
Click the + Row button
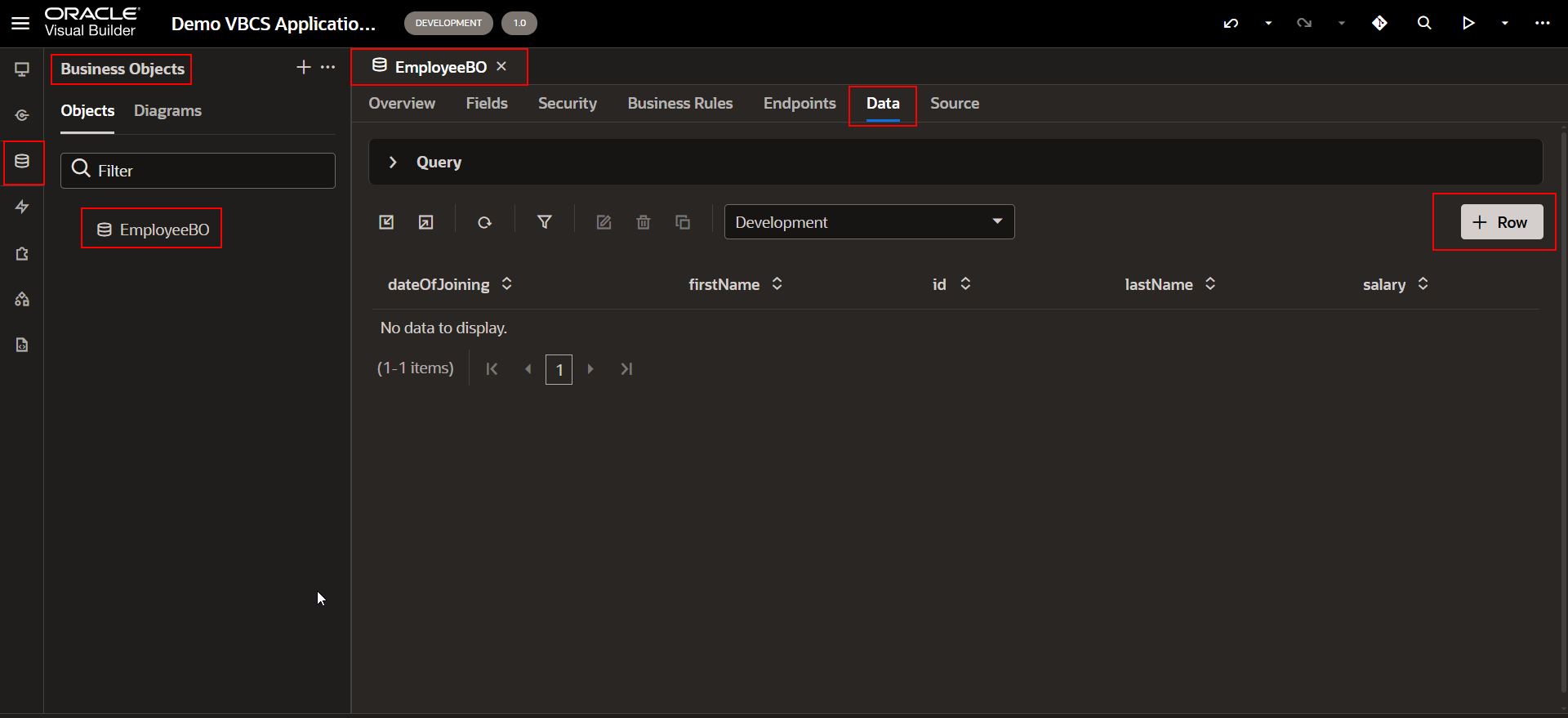tap(1501, 222)
